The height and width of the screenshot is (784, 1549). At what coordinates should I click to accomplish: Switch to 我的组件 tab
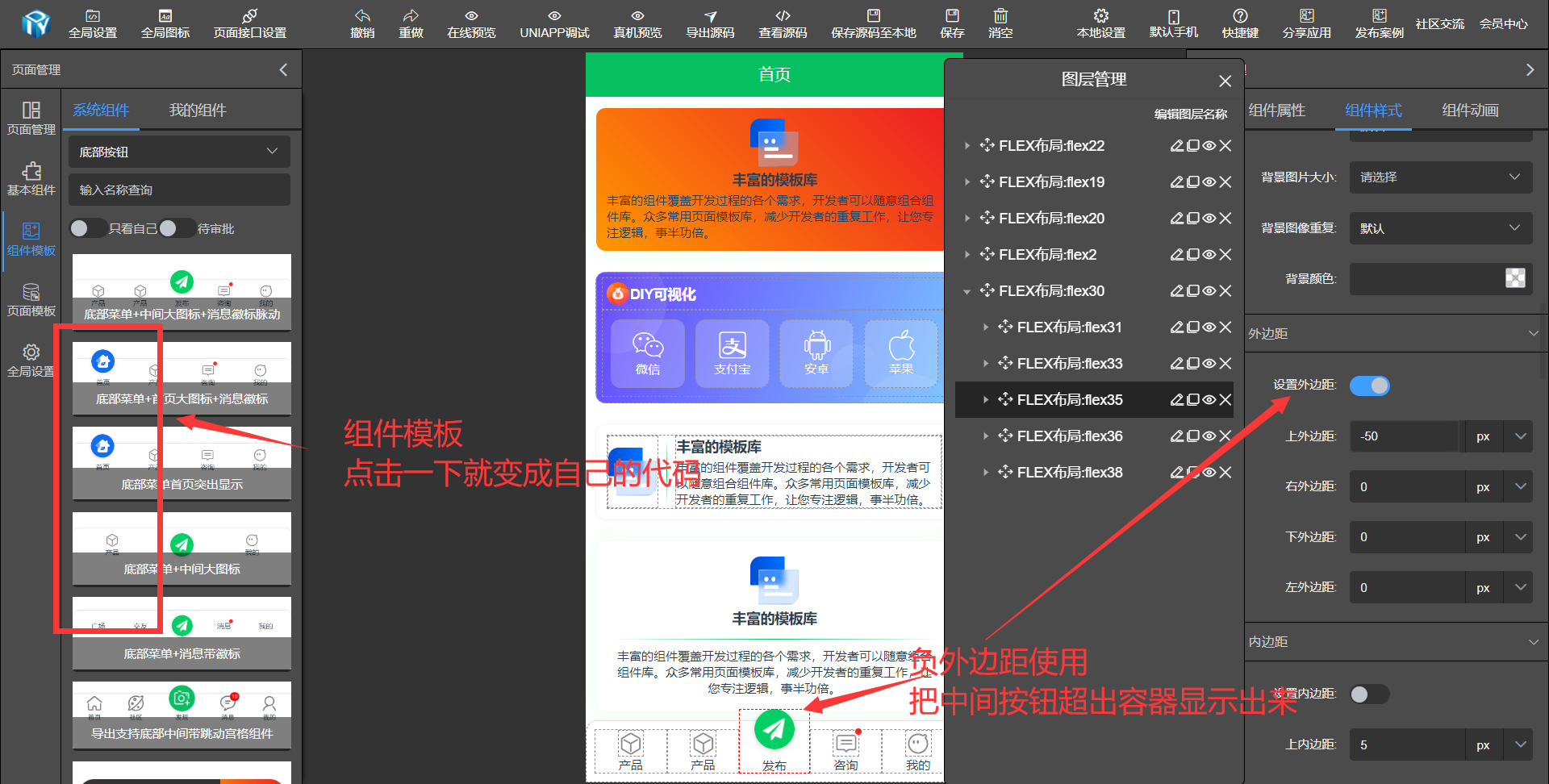tap(198, 110)
